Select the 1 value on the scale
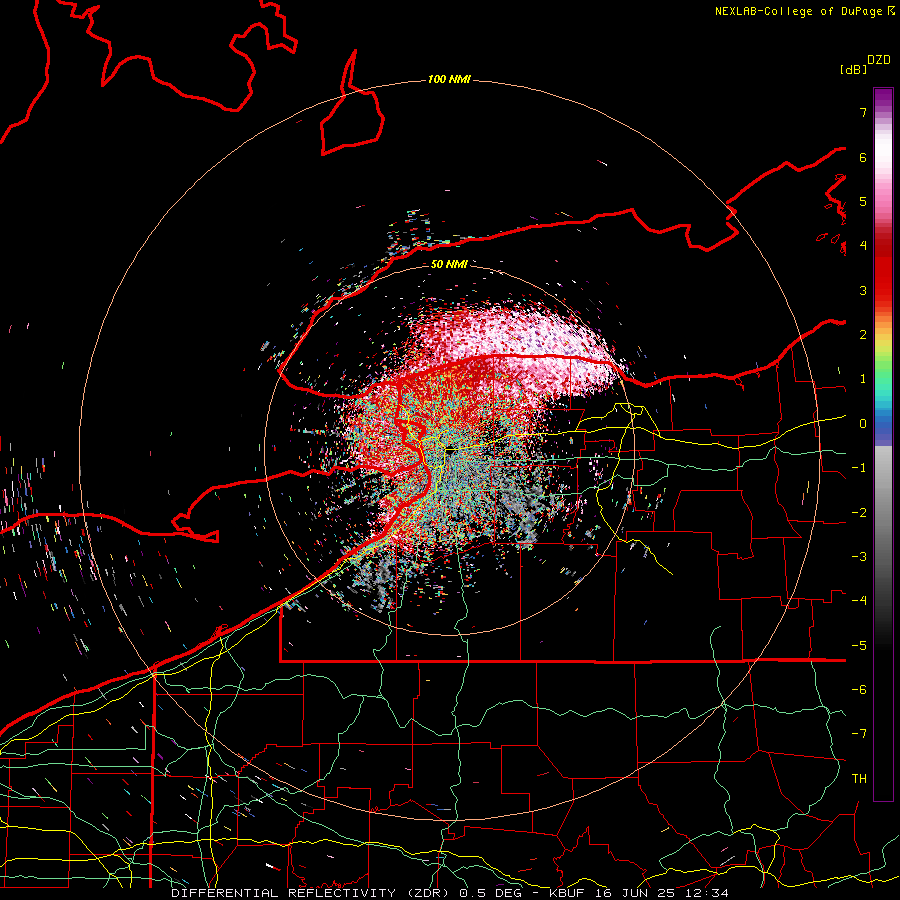This screenshot has height=900, width=900. tap(863, 379)
